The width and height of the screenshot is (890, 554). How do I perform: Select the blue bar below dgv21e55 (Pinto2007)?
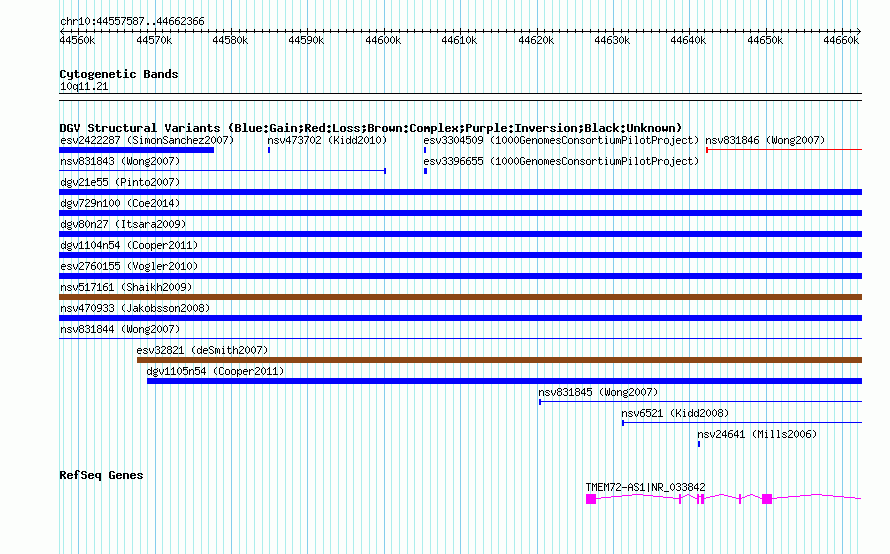(x=460, y=192)
